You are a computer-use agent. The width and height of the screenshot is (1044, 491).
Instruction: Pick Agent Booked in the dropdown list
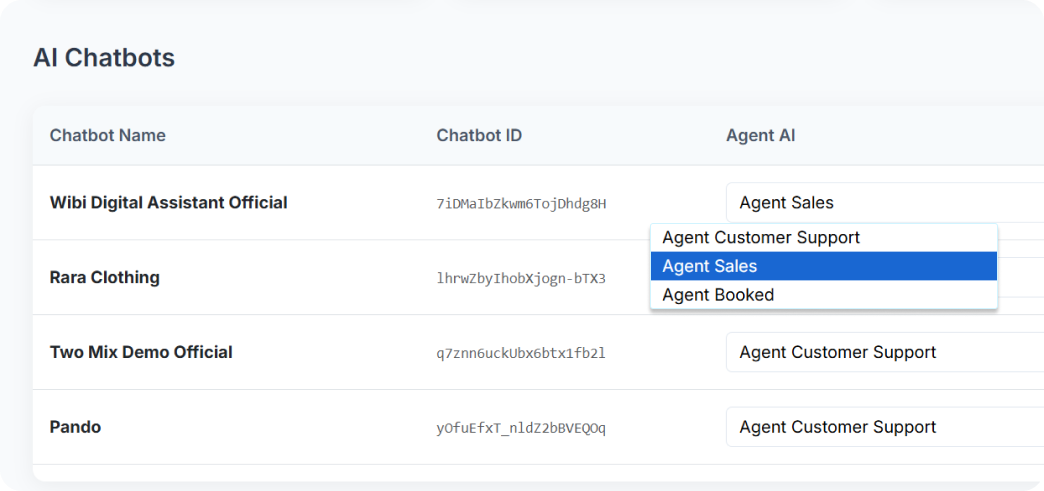pyautogui.click(x=718, y=295)
